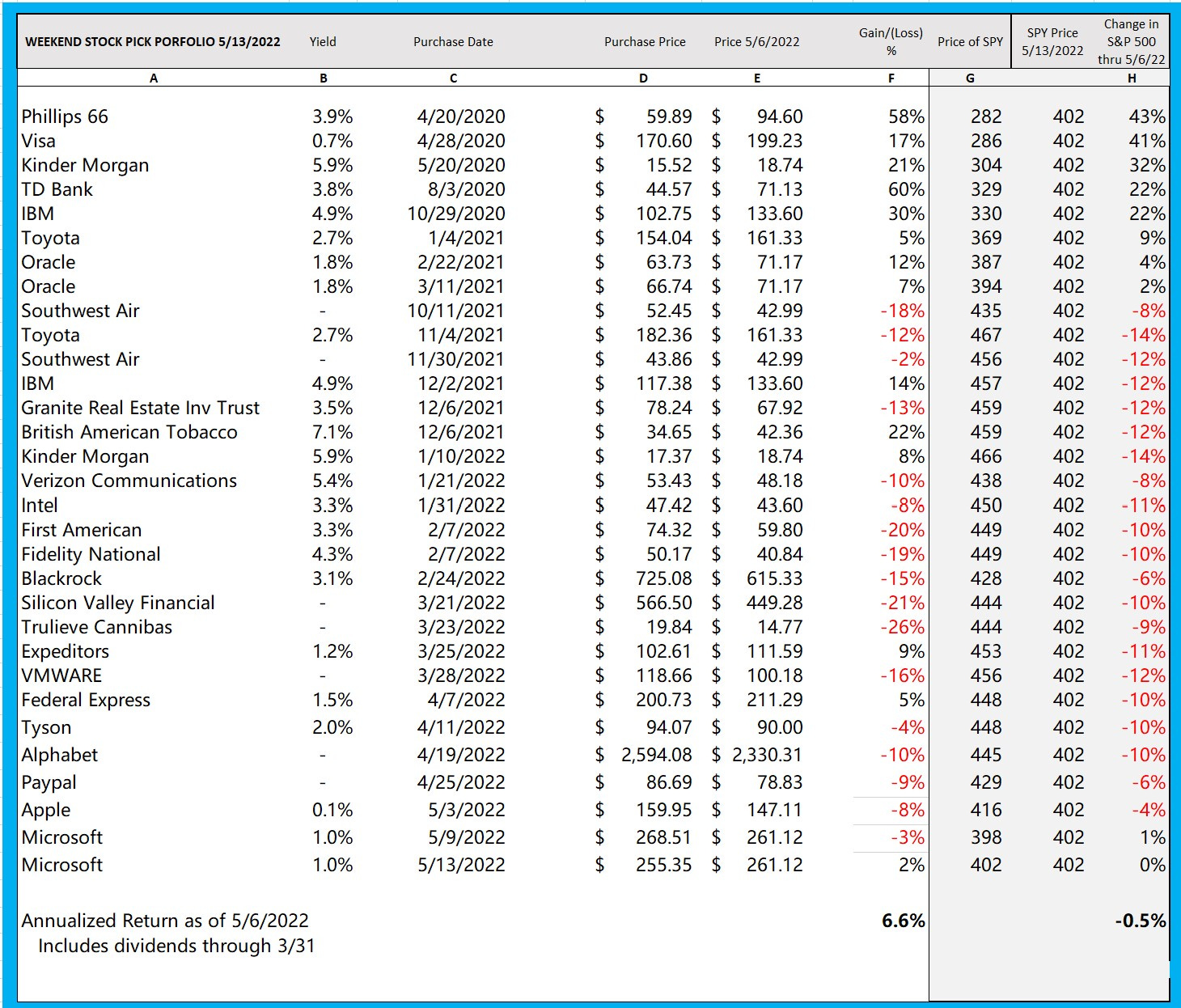Click Includes dividends through 3/31 note

(x=176, y=946)
